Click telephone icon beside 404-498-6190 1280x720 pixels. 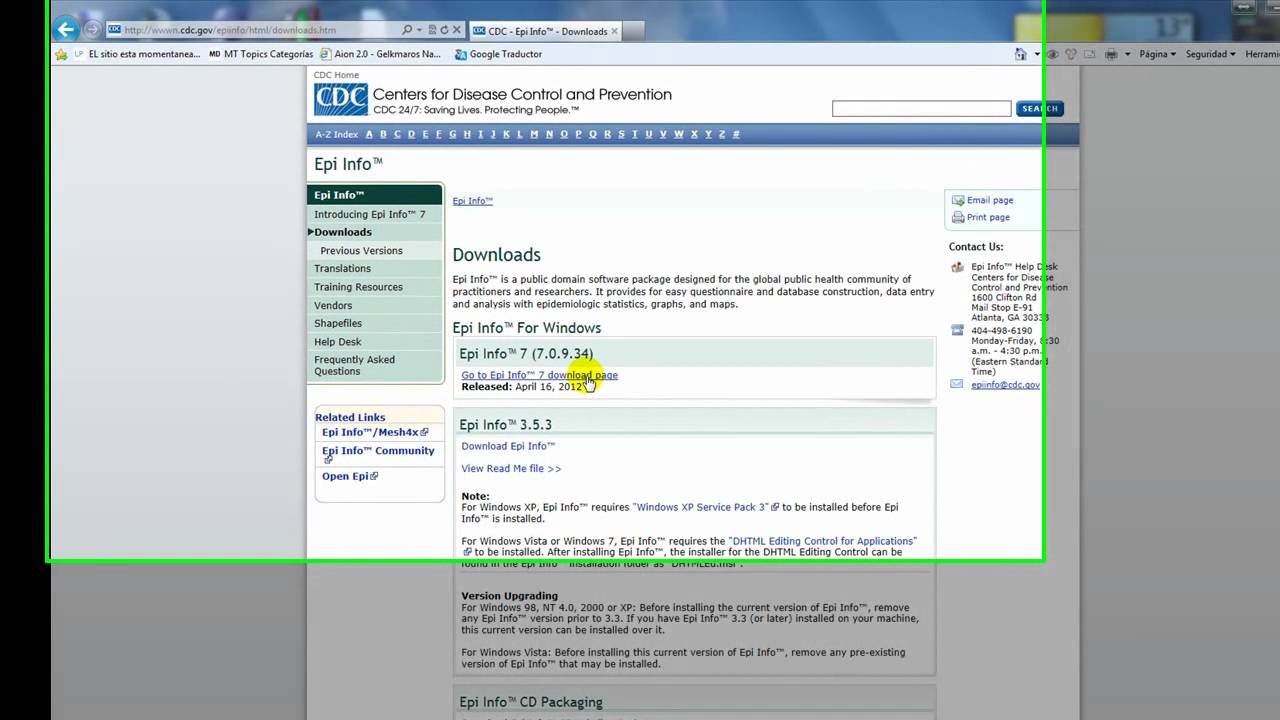coord(957,330)
